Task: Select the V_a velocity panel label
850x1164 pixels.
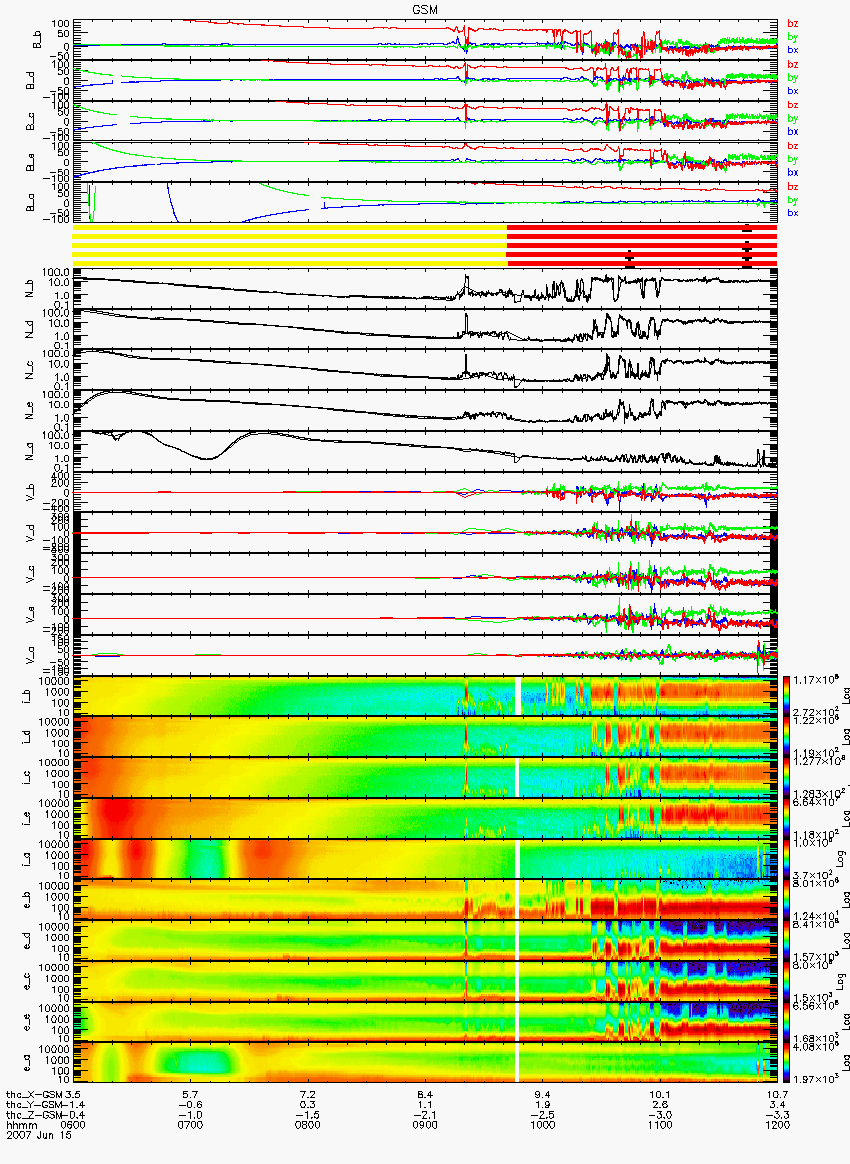Action: (30, 655)
